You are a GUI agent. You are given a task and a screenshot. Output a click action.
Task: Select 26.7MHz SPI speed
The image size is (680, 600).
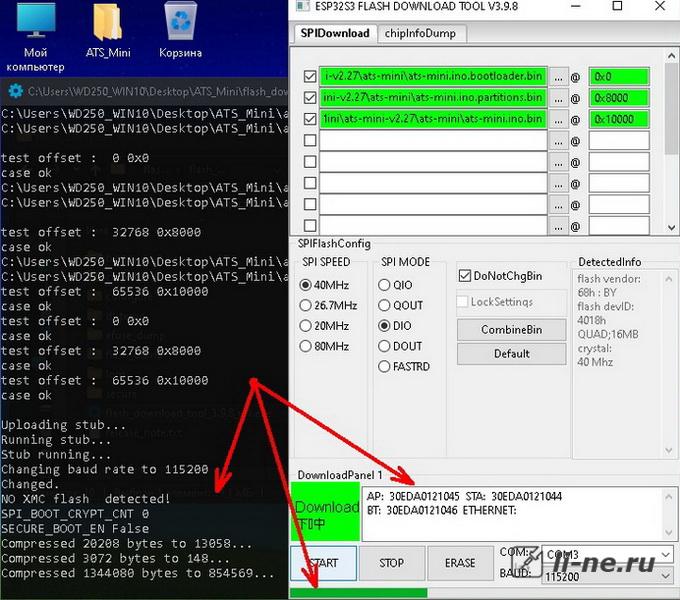305,305
